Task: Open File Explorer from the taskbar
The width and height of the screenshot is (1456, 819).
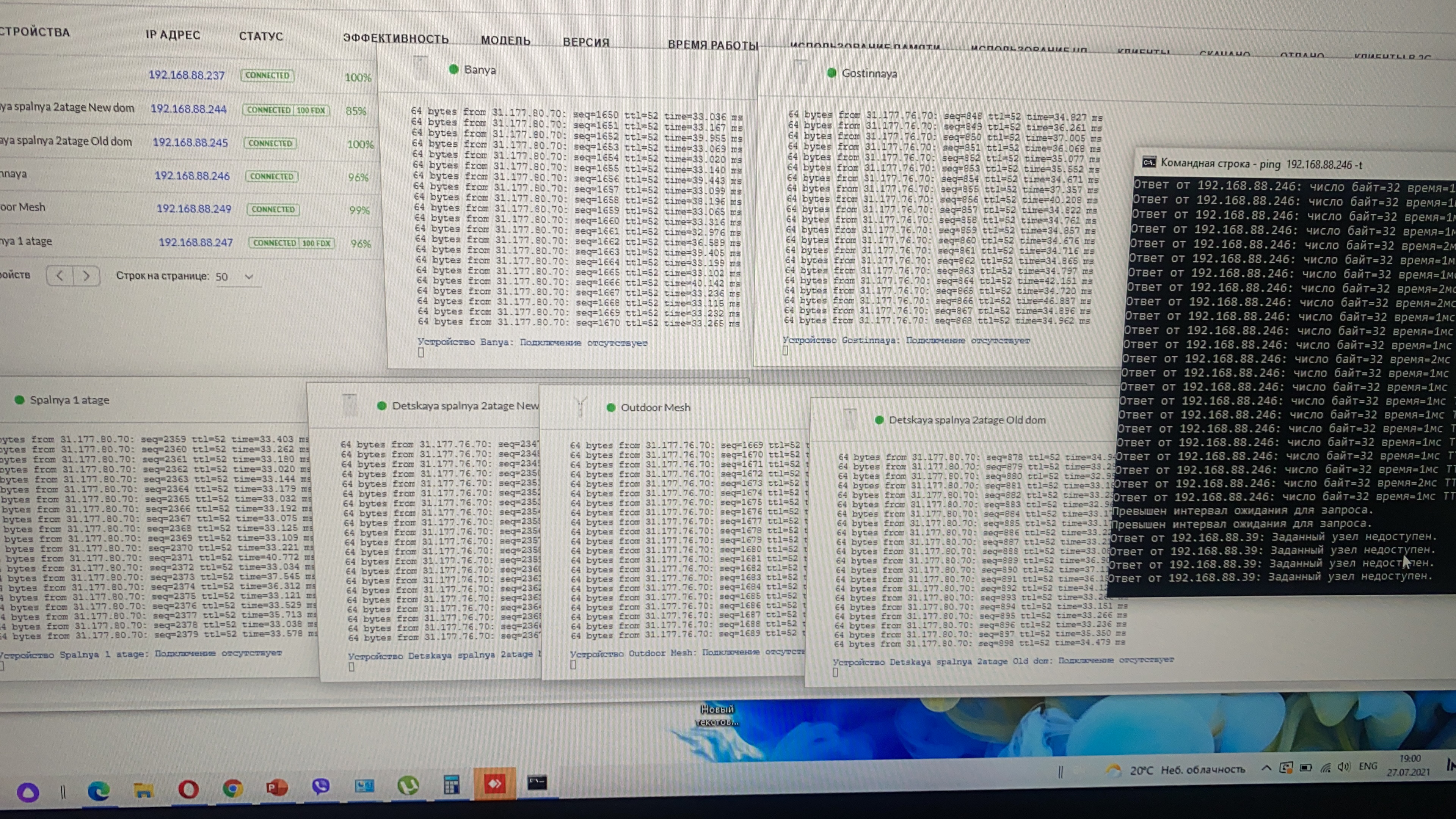Action: pos(144,790)
